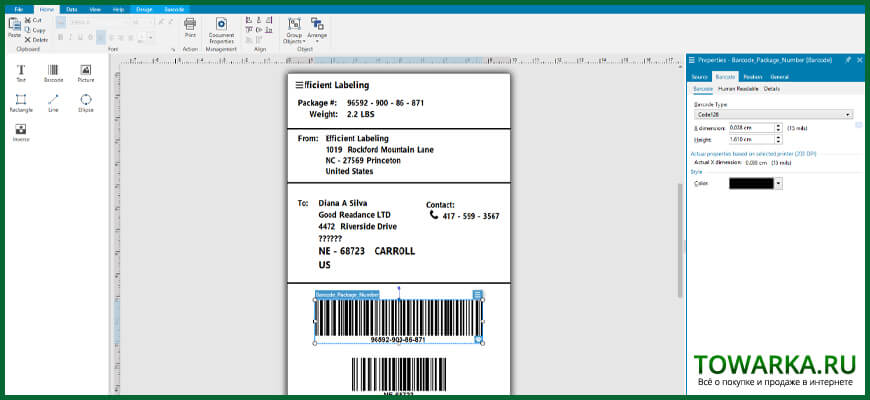The width and height of the screenshot is (870, 400).
Task: Click the X dimension input field
Action: click(x=751, y=128)
